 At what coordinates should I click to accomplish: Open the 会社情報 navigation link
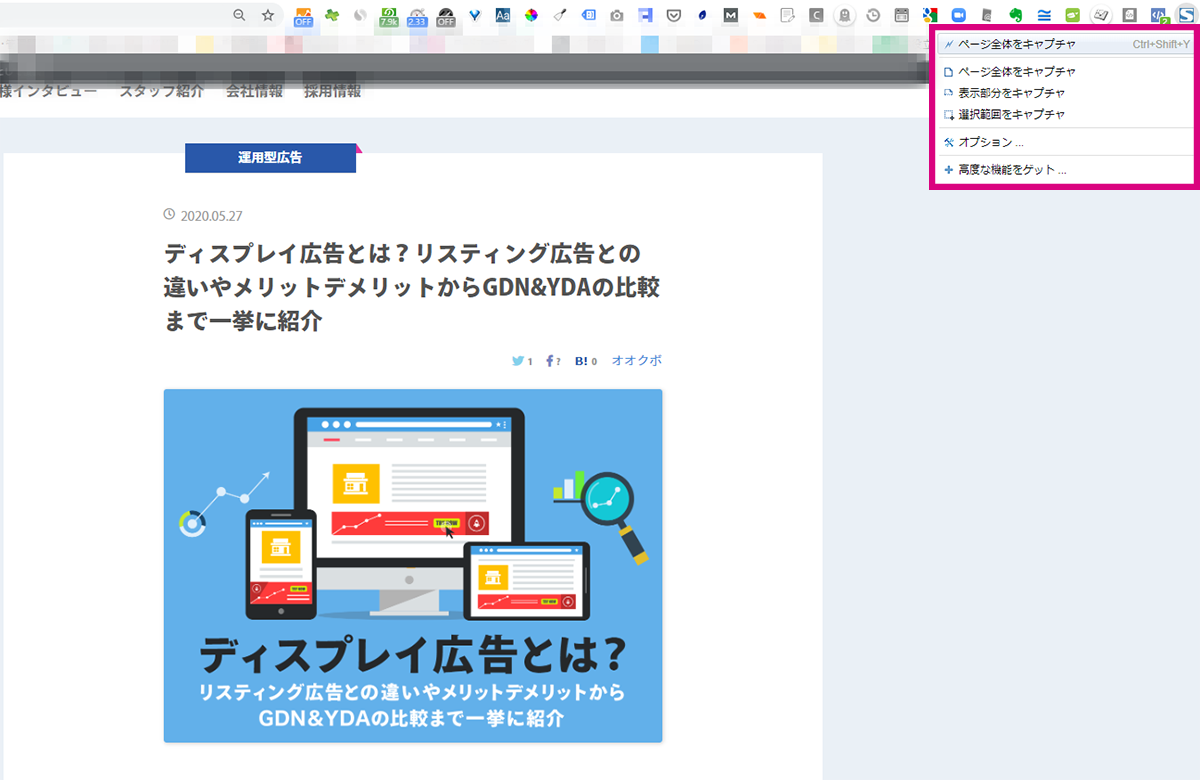[254, 91]
